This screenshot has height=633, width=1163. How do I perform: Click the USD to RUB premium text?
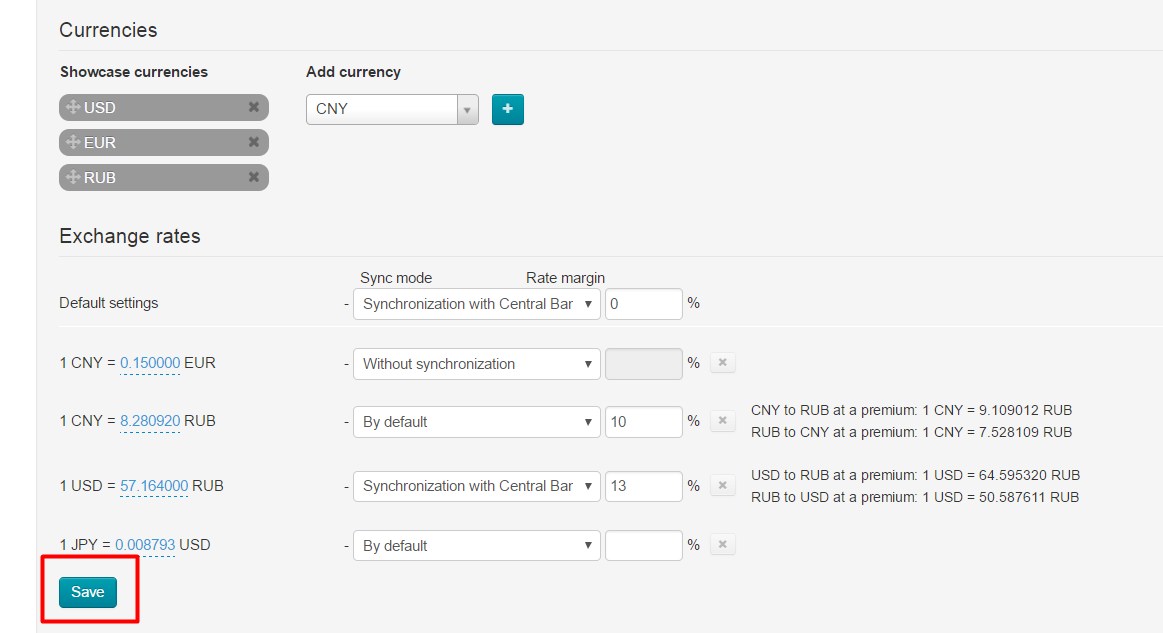click(x=915, y=475)
